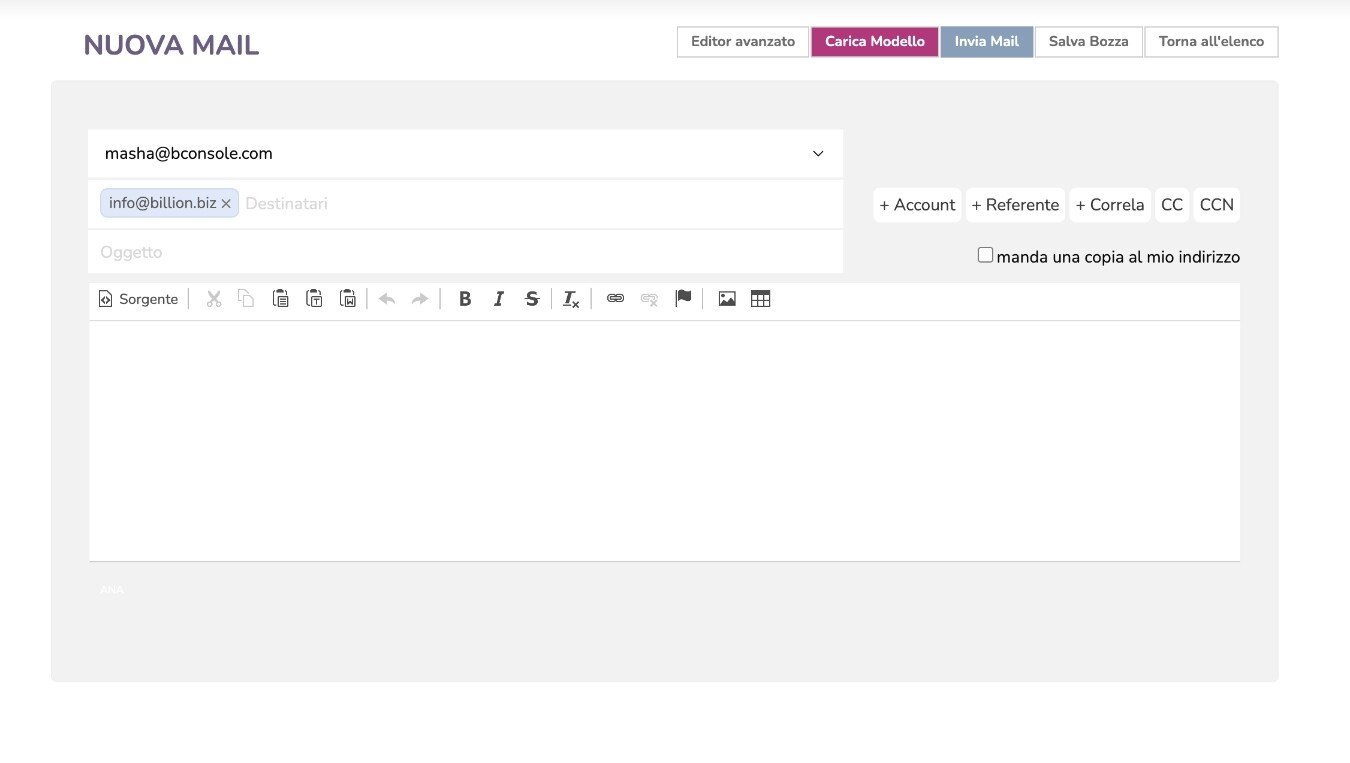Expand the sender address dropdown
This screenshot has height=763, width=1350.
818,154
